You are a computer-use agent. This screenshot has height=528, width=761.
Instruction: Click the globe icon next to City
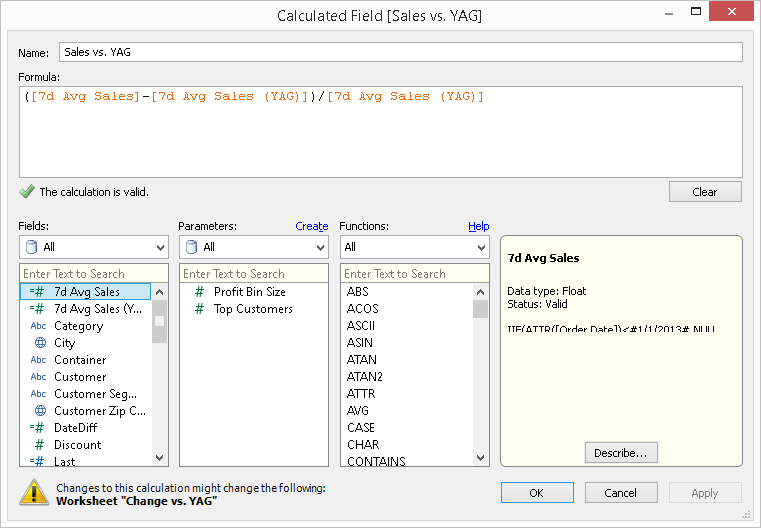(x=39, y=343)
